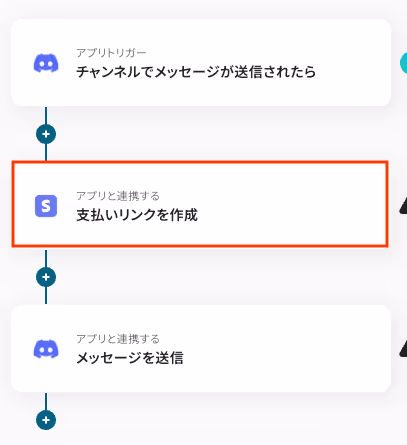This screenshot has width=407, height=445.
Task: Click the Discord icon beside メッセージを送信
Action: 46,349
